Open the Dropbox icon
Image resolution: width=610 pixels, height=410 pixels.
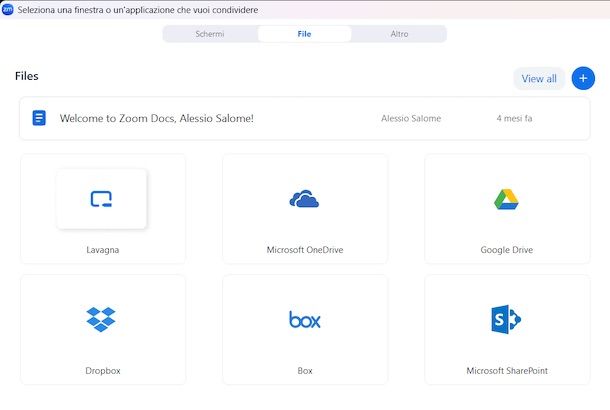tap(101, 319)
